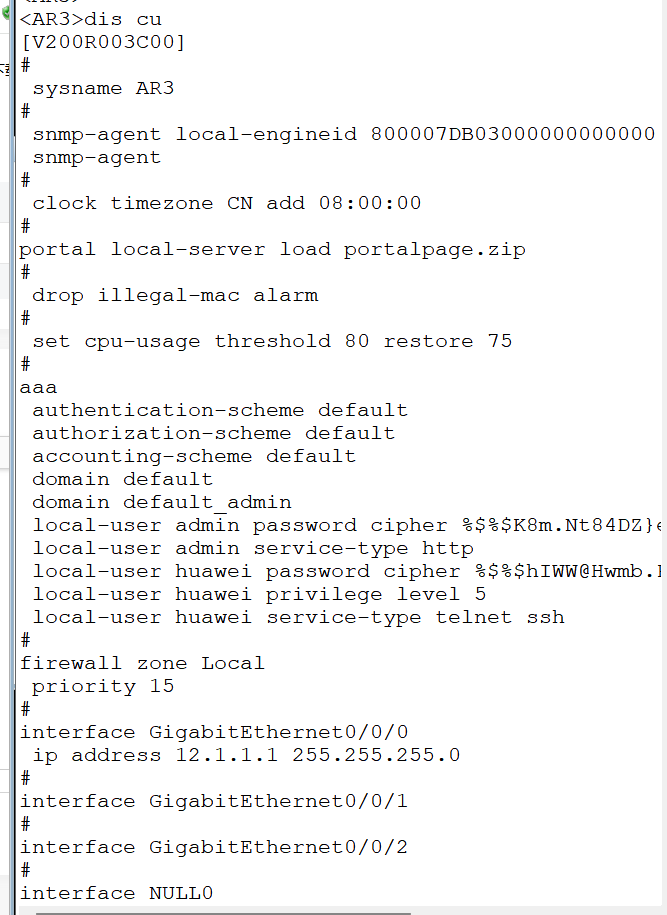Click the authentication-scheme default line
The height and width of the screenshot is (915, 667).
tap(220, 410)
